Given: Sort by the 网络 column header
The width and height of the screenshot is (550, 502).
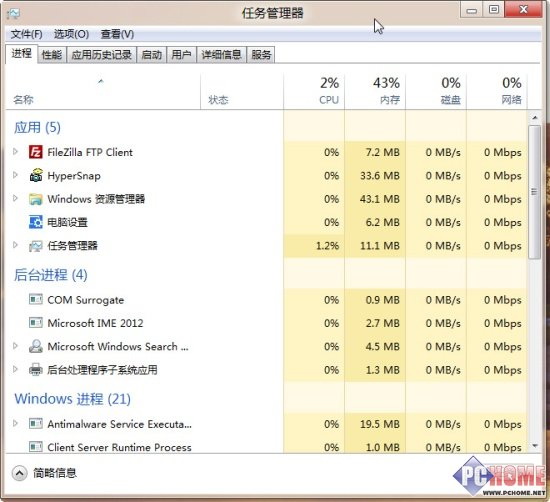Looking at the screenshot, I should [x=497, y=92].
